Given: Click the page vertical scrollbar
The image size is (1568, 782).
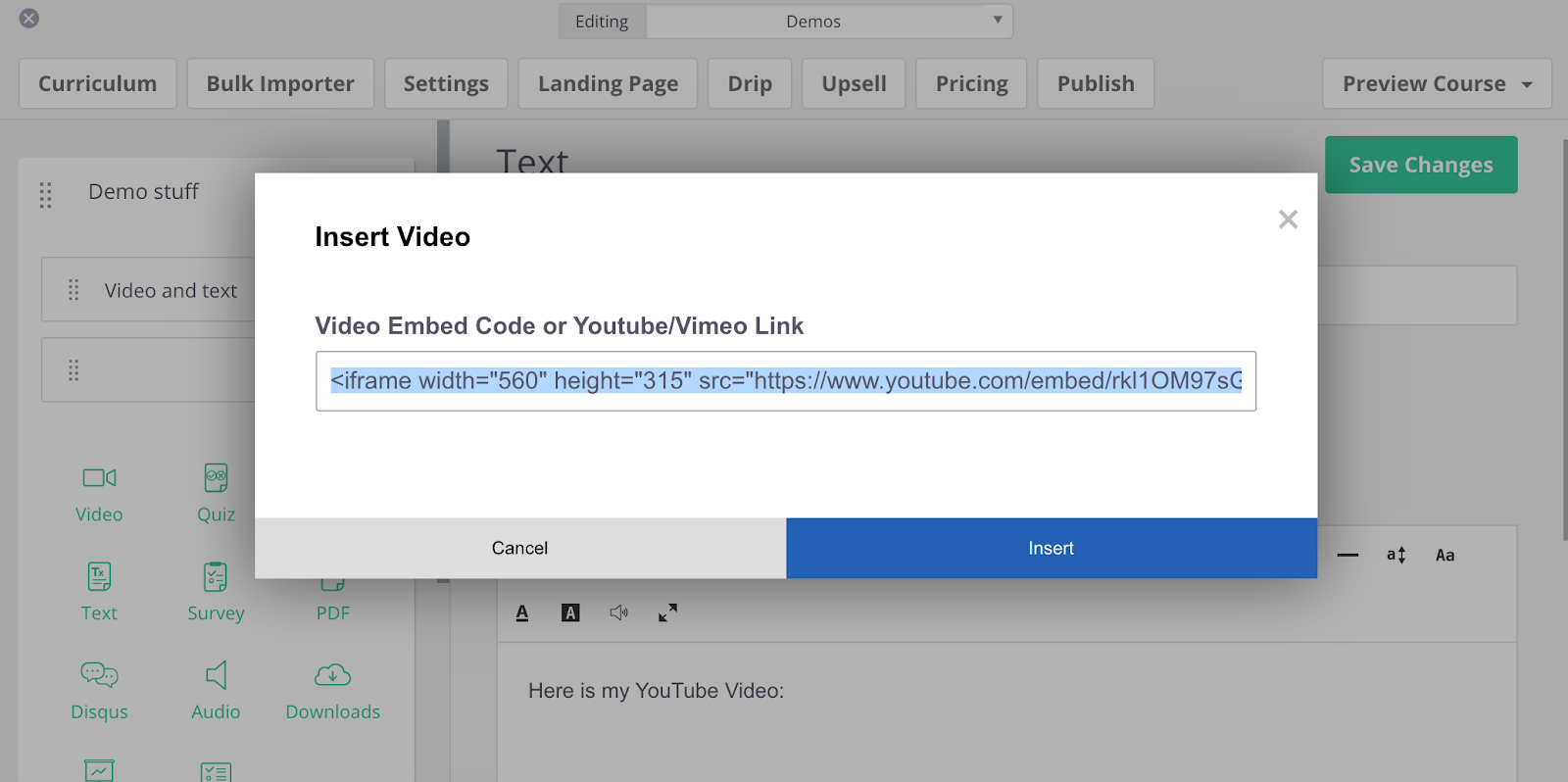Looking at the screenshot, I should coord(1565,339).
